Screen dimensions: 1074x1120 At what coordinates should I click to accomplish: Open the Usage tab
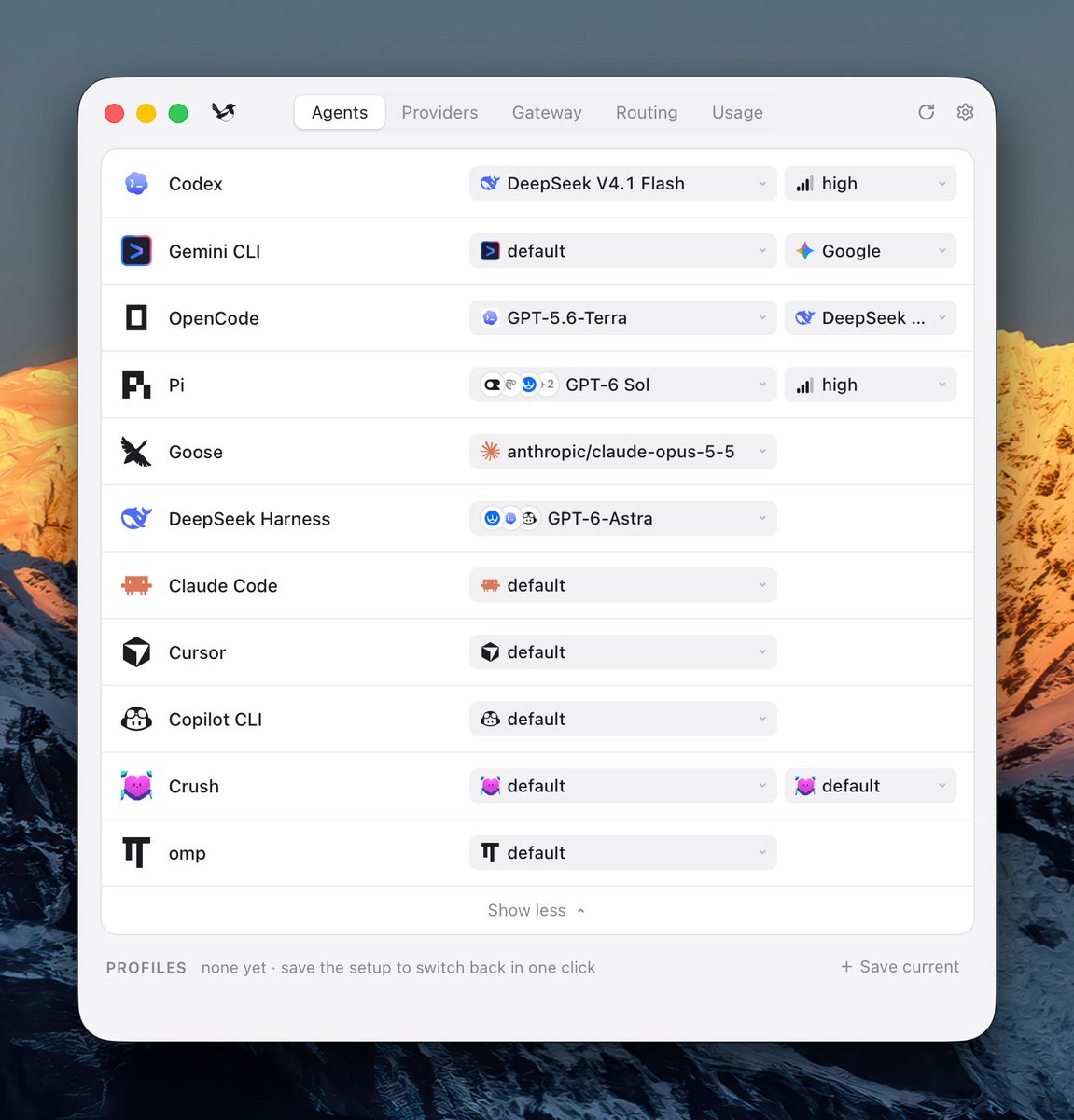click(737, 112)
